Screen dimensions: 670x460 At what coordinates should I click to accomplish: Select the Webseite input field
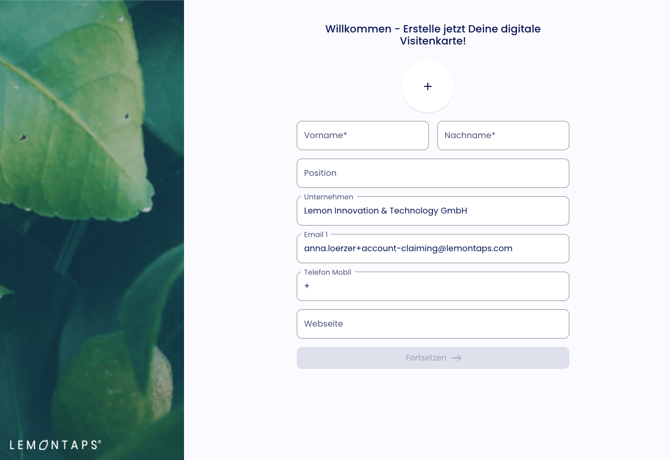click(x=433, y=324)
